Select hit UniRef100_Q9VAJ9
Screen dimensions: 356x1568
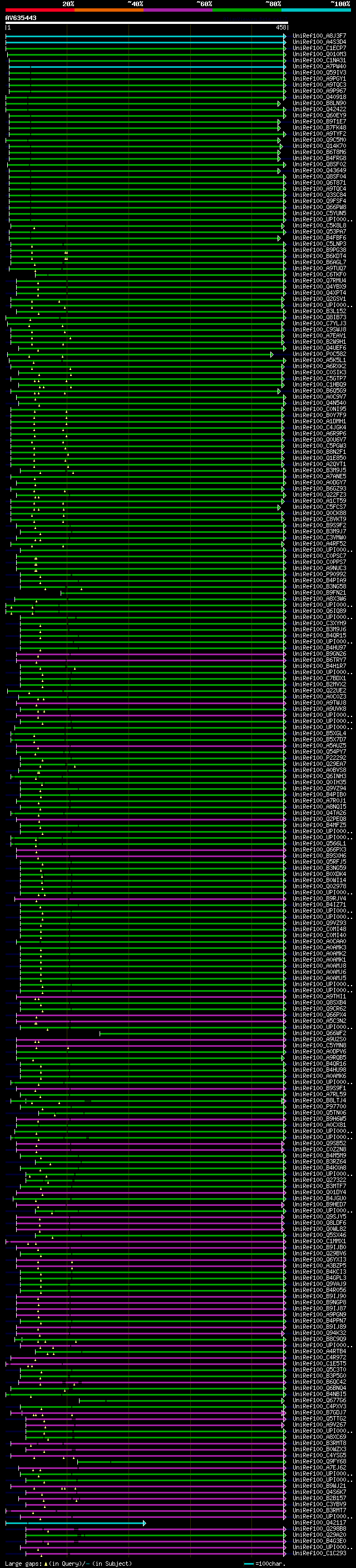(319, 1284)
